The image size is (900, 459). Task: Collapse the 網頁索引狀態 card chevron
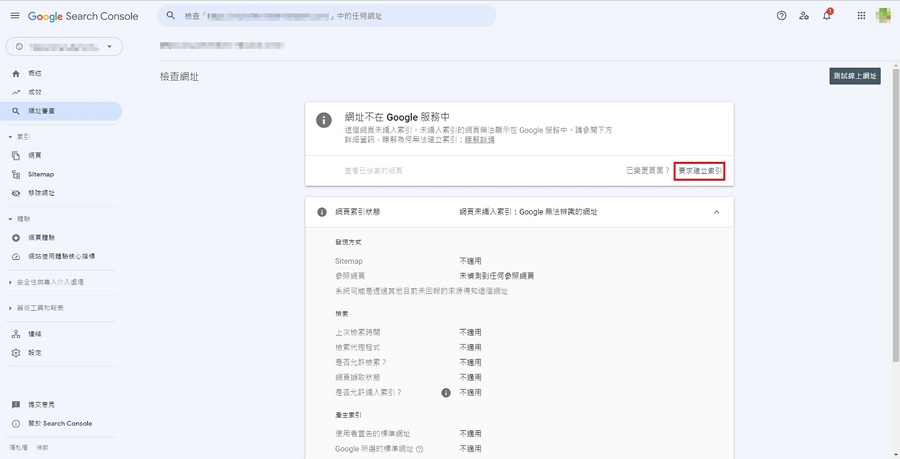click(716, 212)
